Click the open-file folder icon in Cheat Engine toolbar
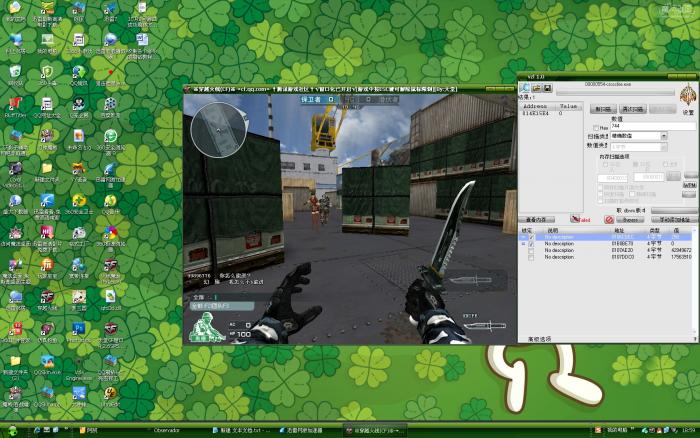700x438 pixels. tap(537, 88)
